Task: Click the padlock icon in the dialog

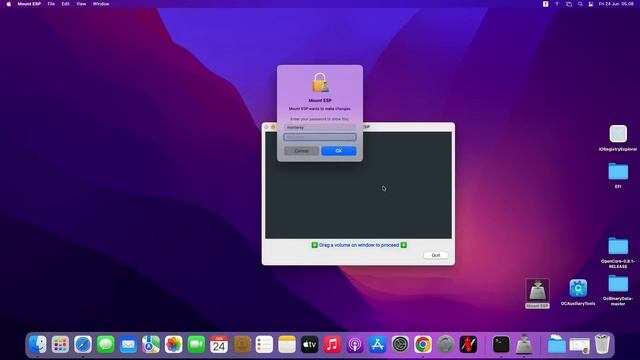Action: coord(320,83)
